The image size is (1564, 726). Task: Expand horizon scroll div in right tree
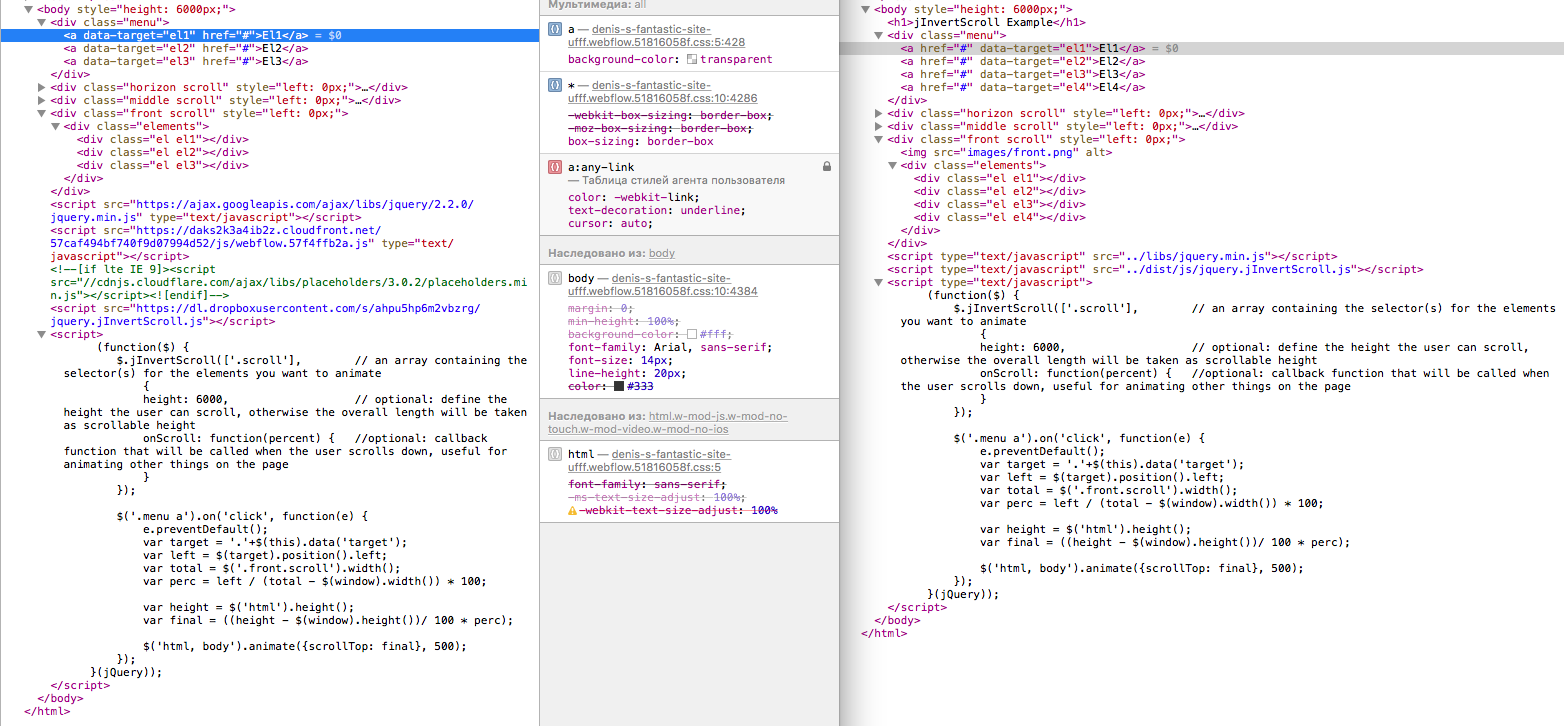[x=879, y=113]
